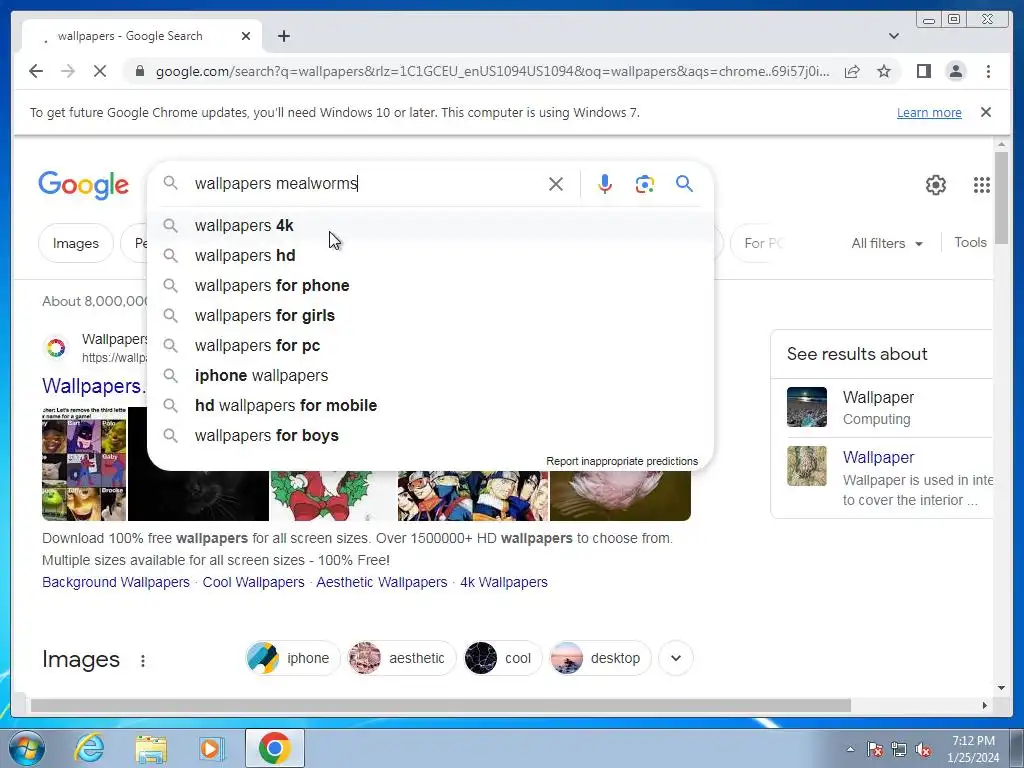Screen dimensions: 1024x768
Task: Bookmark this page with star icon
Action: click(884, 71)
